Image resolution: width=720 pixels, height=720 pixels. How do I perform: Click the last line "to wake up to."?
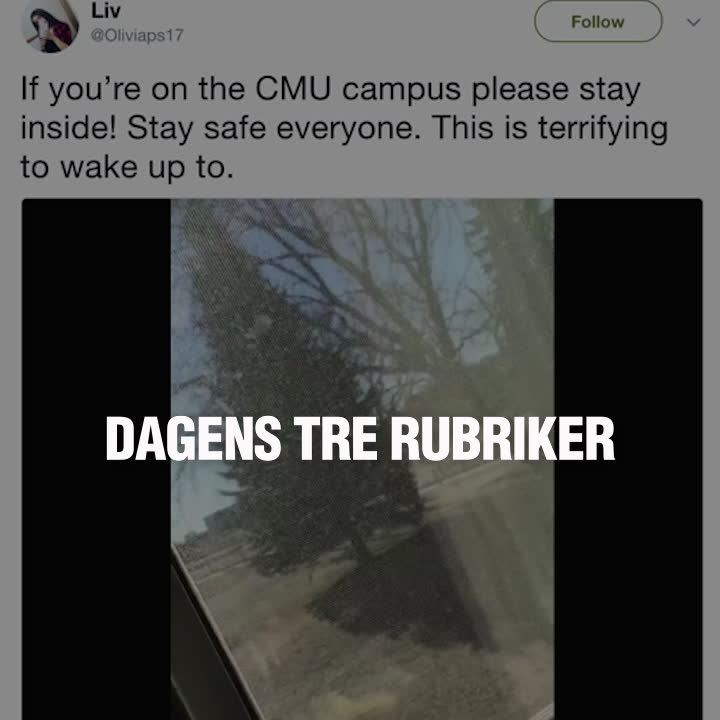click(127, 168)
